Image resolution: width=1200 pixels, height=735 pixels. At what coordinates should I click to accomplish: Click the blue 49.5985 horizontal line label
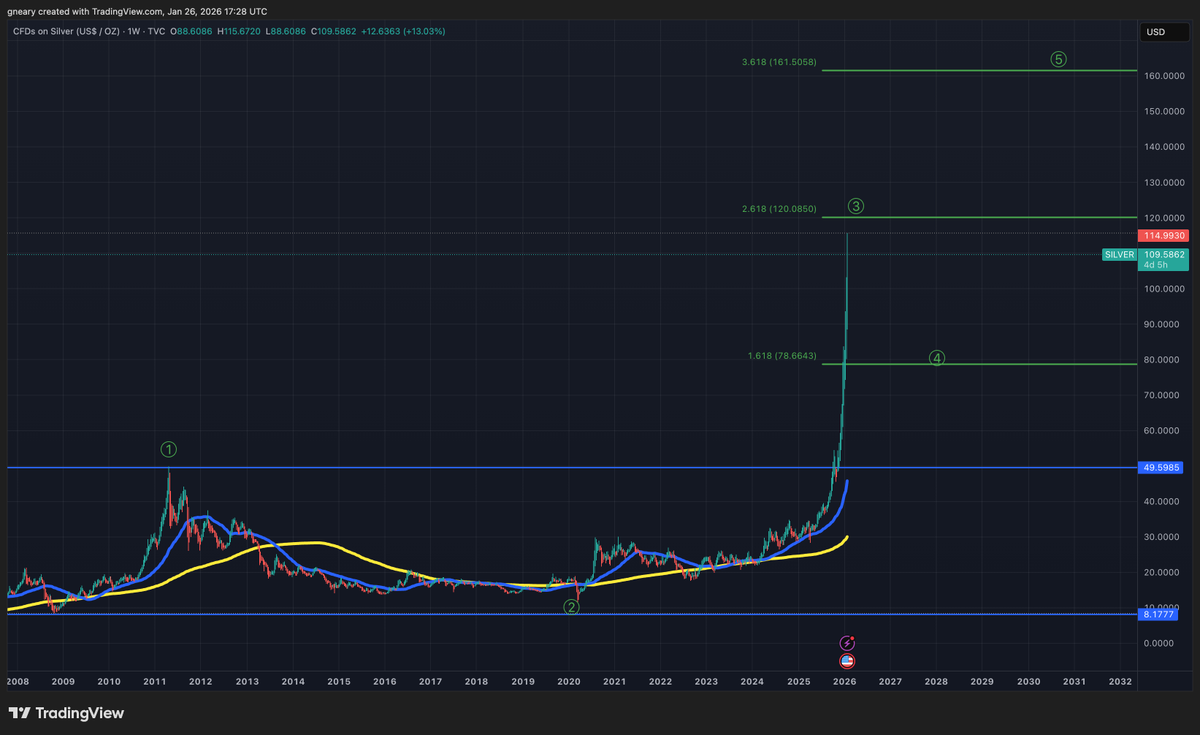click(1160, 467)
